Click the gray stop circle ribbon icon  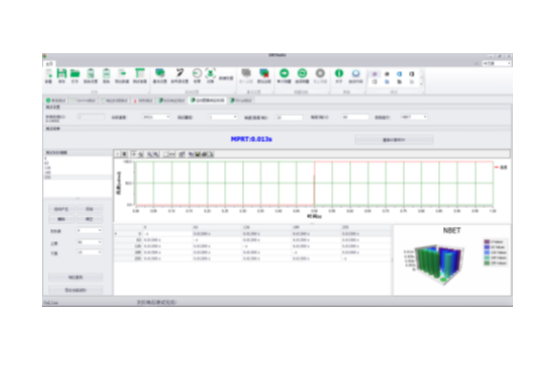(320, 73)
